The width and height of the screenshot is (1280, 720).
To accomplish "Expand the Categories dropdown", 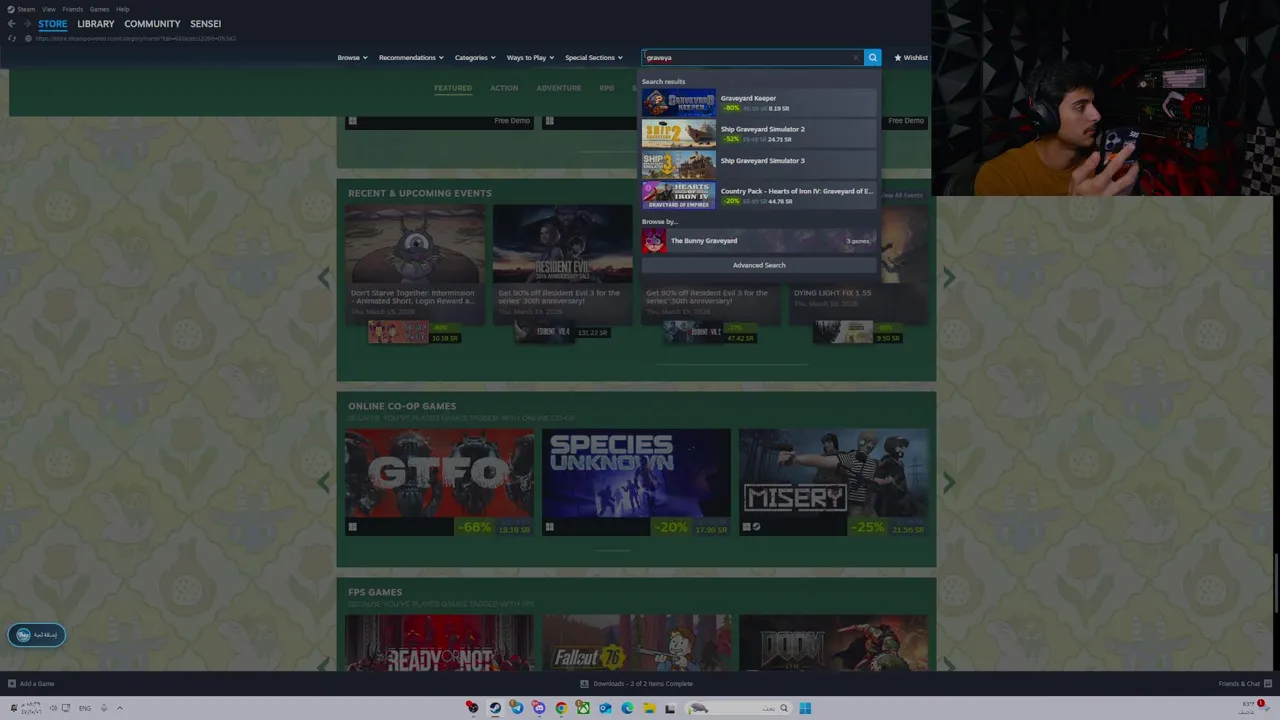I will click(x=475, y=57).
